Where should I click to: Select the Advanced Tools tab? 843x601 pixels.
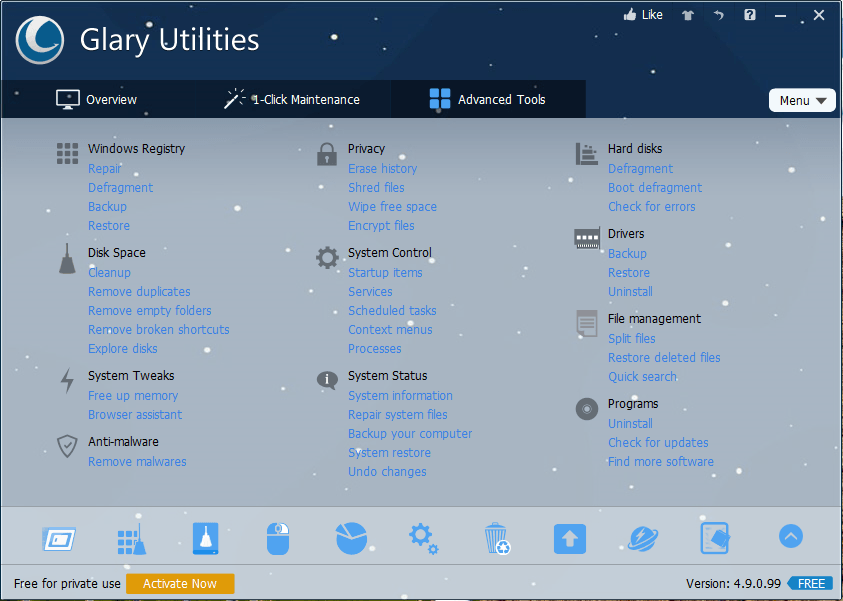pyautogui.click(x=488, y=99)
